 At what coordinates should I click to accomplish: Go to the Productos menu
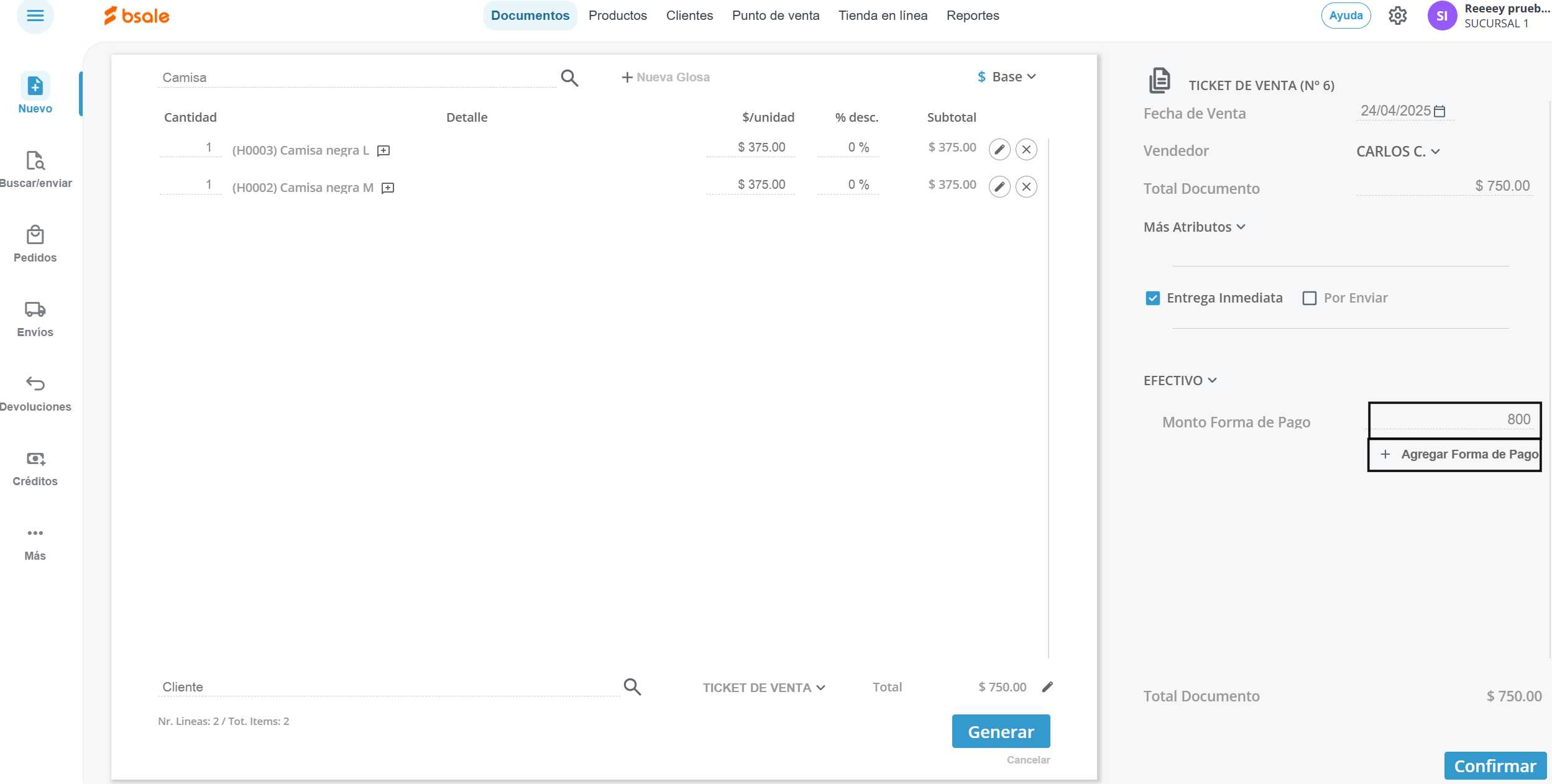(x=617, y=16)
